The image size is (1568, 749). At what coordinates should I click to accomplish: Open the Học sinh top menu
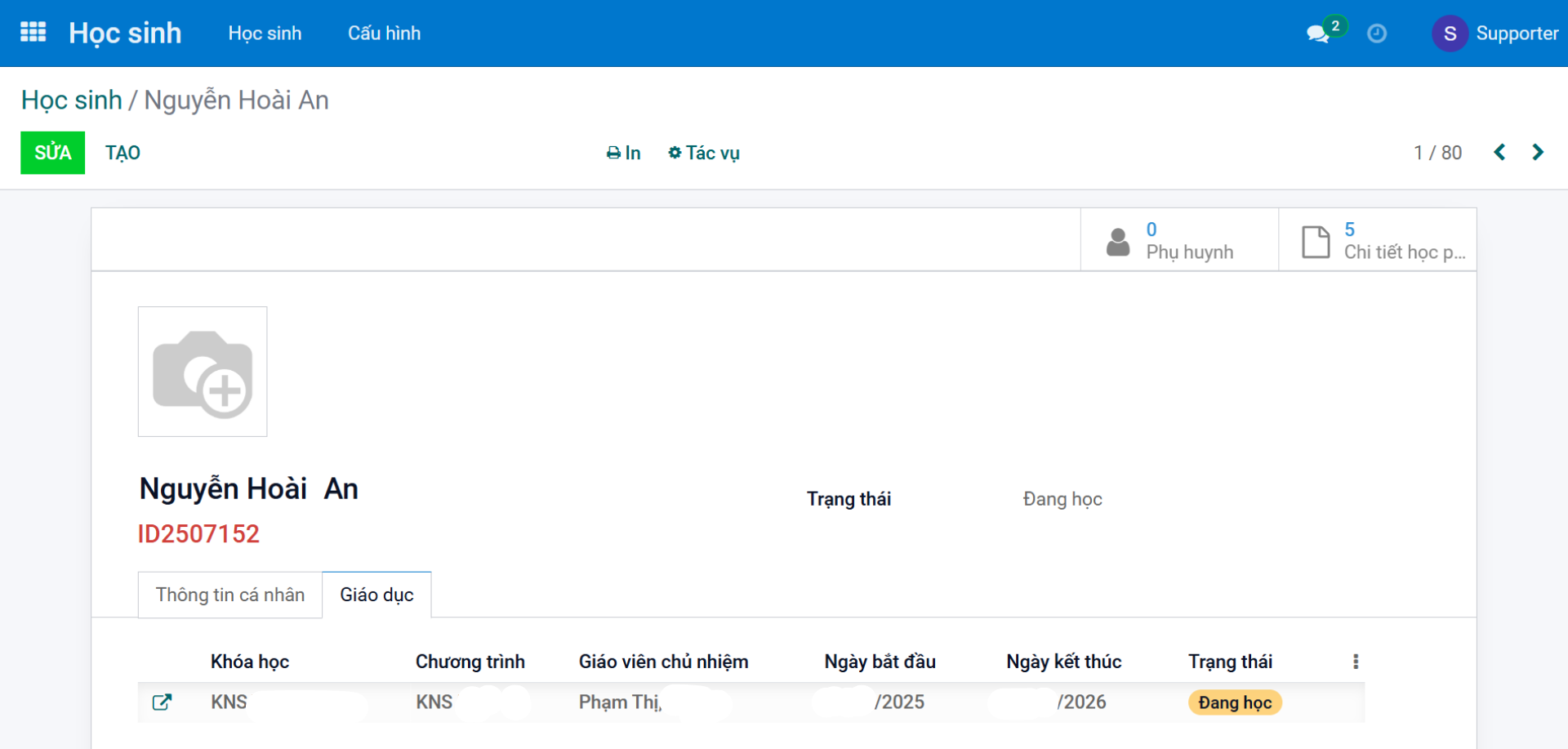265,33
